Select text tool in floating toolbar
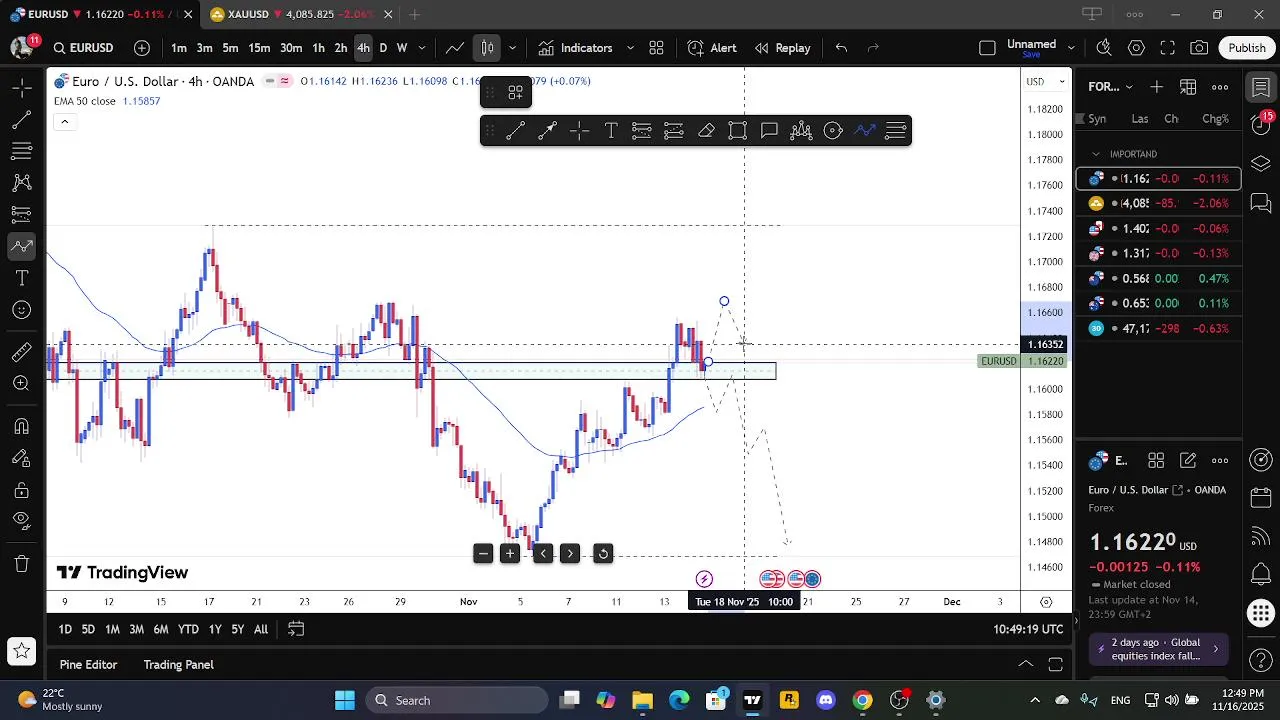The height and width of the screenshot is (720, 1280). [610, 130]
